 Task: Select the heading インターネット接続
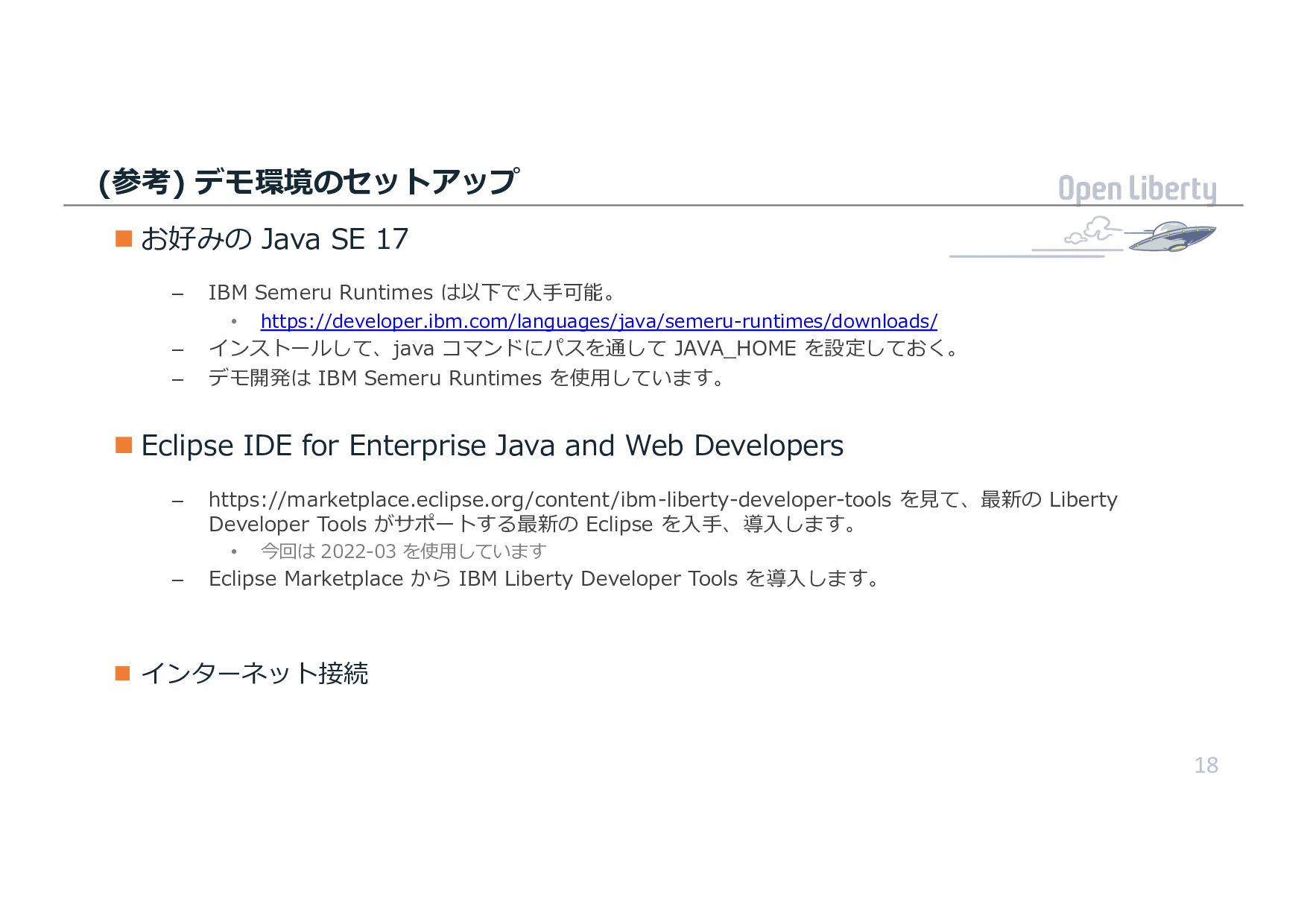(x=254, y=674)
